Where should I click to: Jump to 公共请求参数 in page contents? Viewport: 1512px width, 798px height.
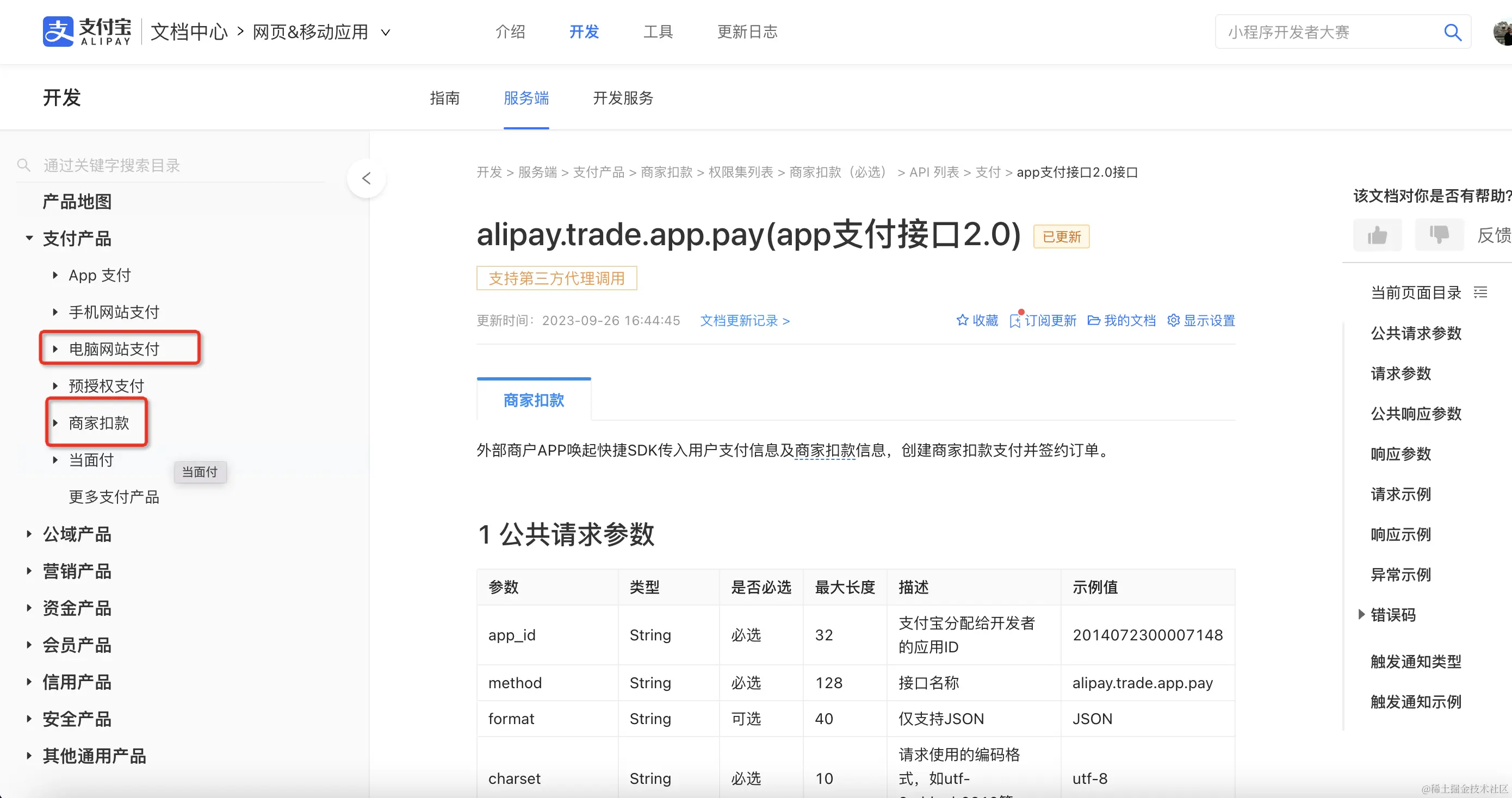point(1416,333)
